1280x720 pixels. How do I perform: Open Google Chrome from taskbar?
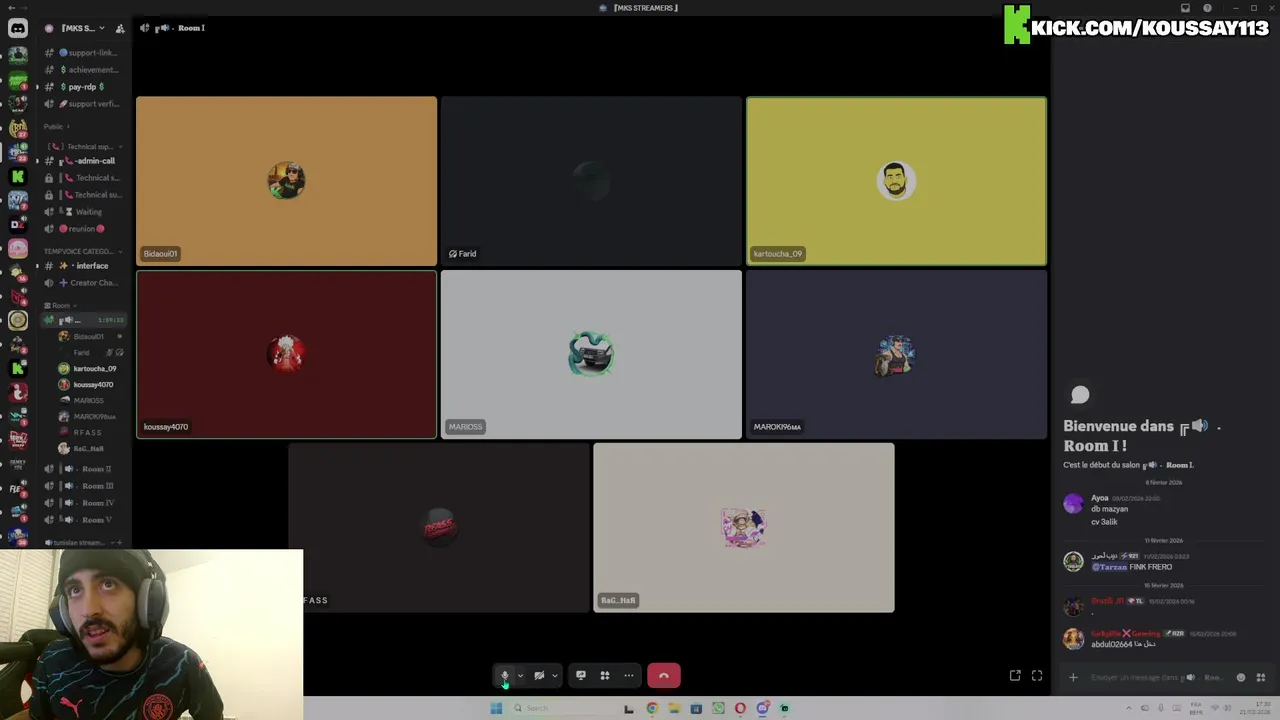(652, 708)
